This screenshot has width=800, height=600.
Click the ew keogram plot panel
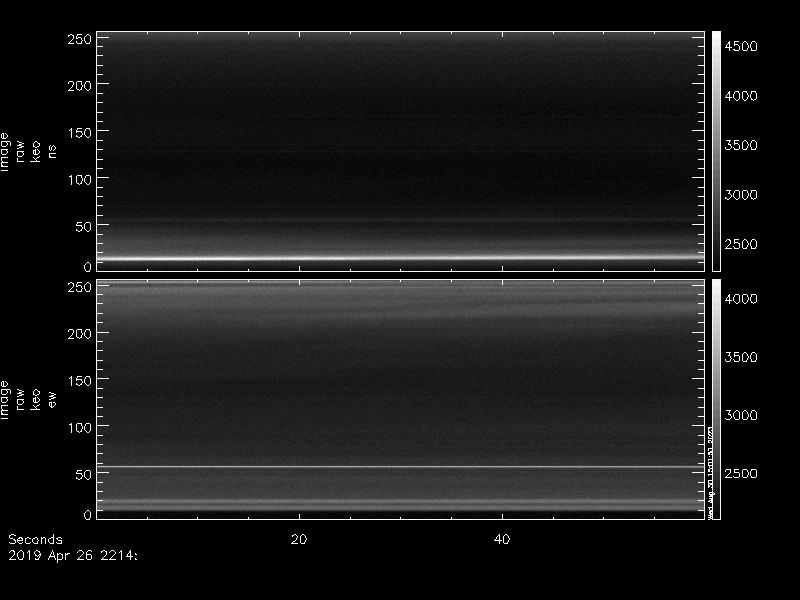pyautogui.click(x=401, y=399)
